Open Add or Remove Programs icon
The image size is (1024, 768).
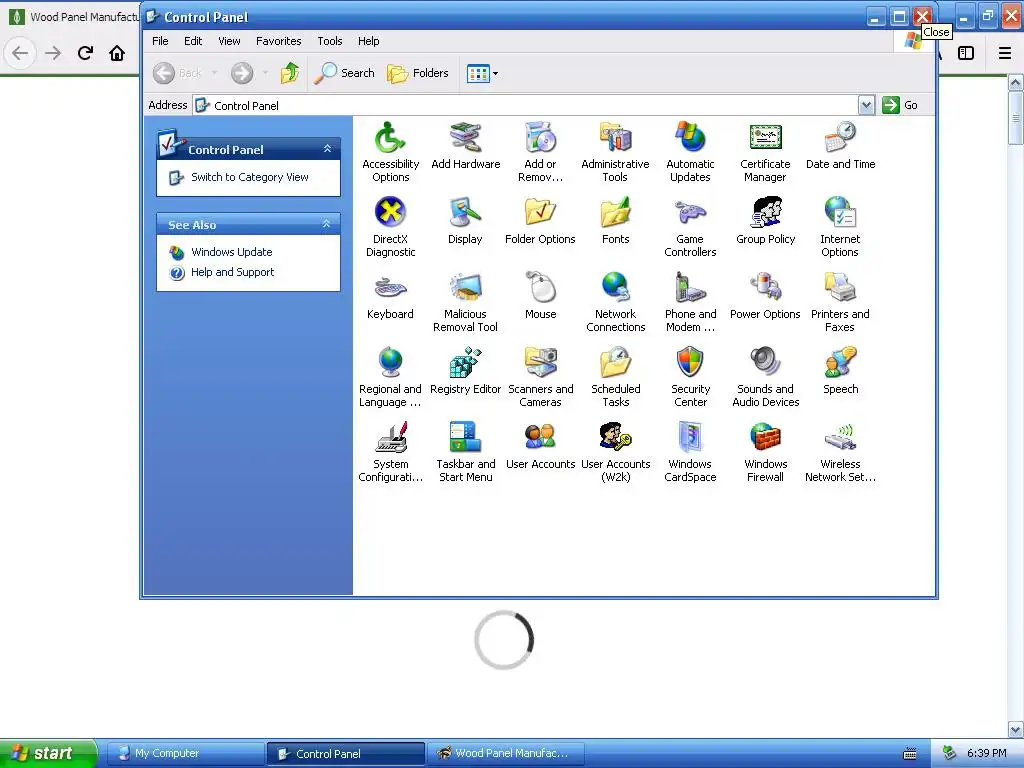540,152
